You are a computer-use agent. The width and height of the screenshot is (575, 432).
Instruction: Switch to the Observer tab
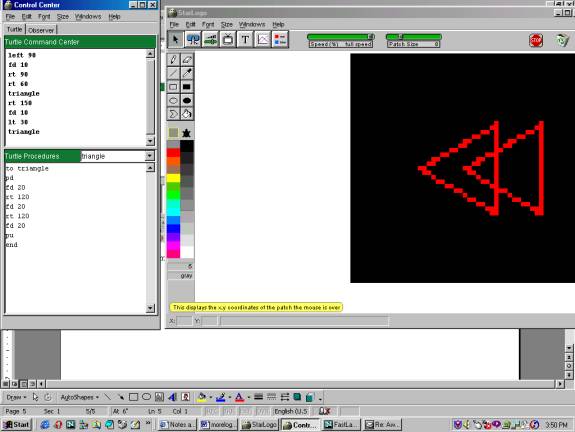pos(41,30)
